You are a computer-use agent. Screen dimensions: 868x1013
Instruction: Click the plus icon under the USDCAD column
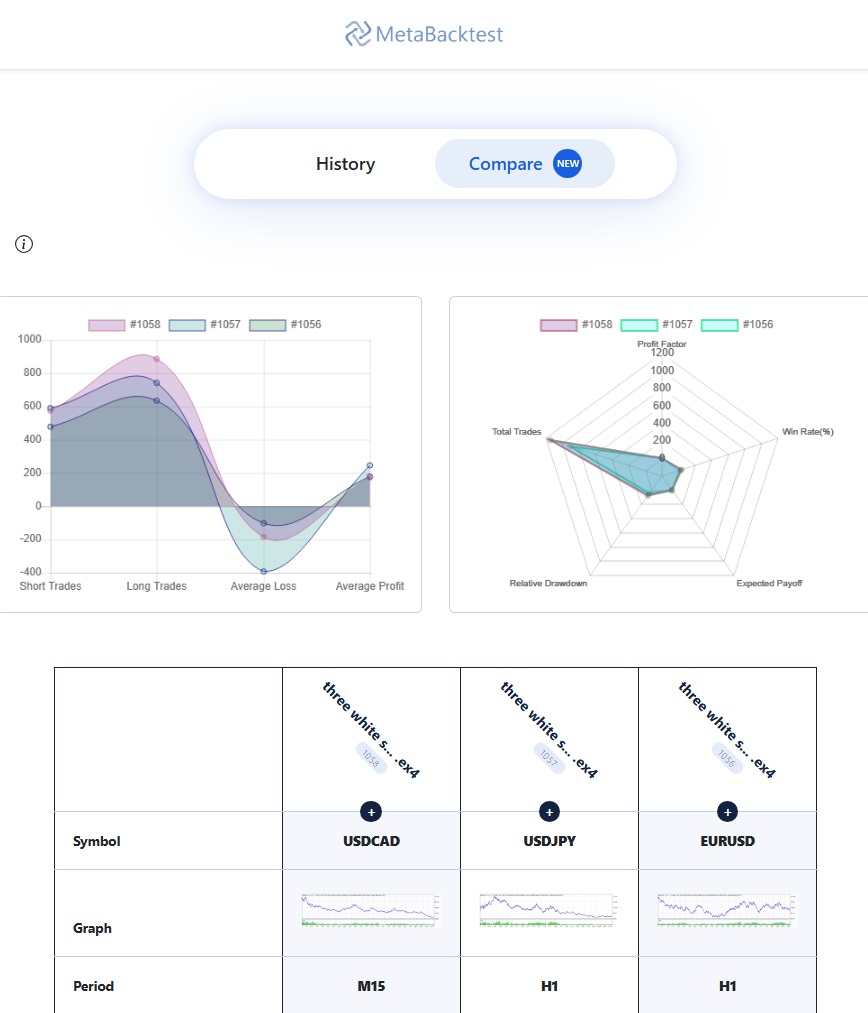[371, 812]
